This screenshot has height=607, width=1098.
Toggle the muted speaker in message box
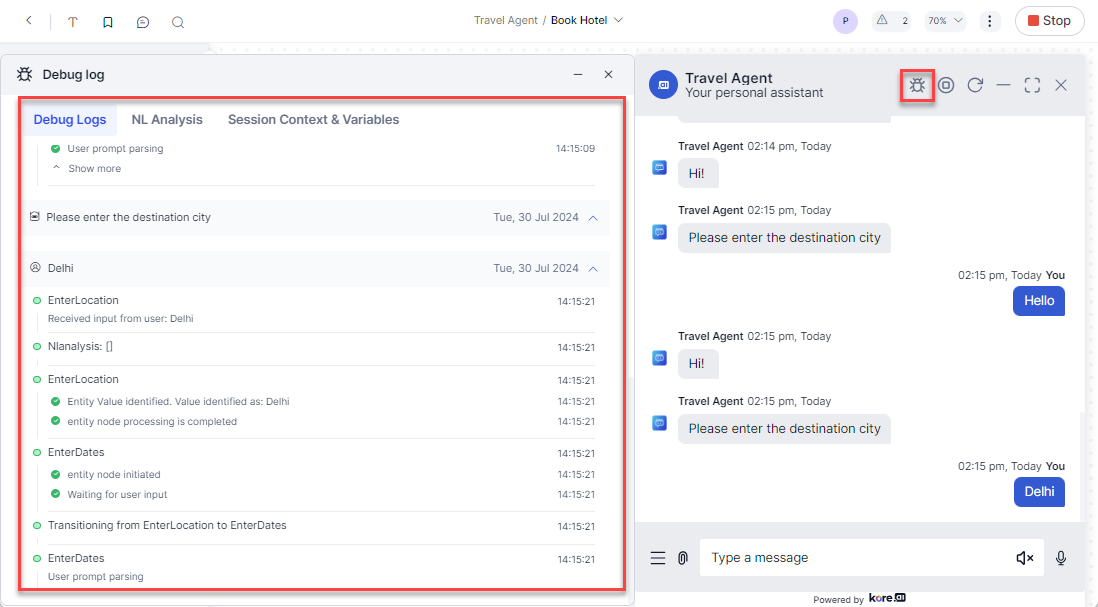tap(1025, 558)
